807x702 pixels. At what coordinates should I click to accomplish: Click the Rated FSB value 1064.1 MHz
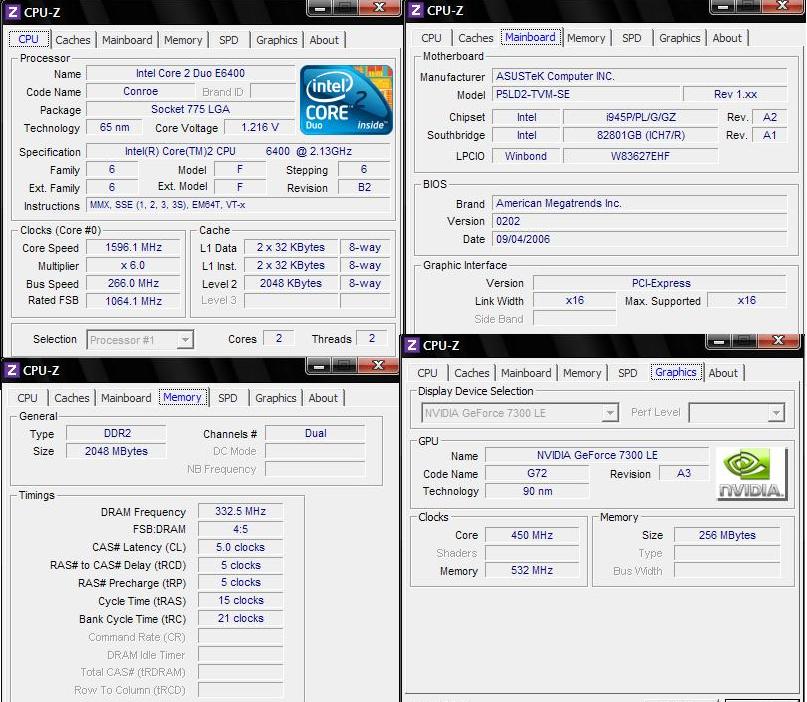(133, 301)
